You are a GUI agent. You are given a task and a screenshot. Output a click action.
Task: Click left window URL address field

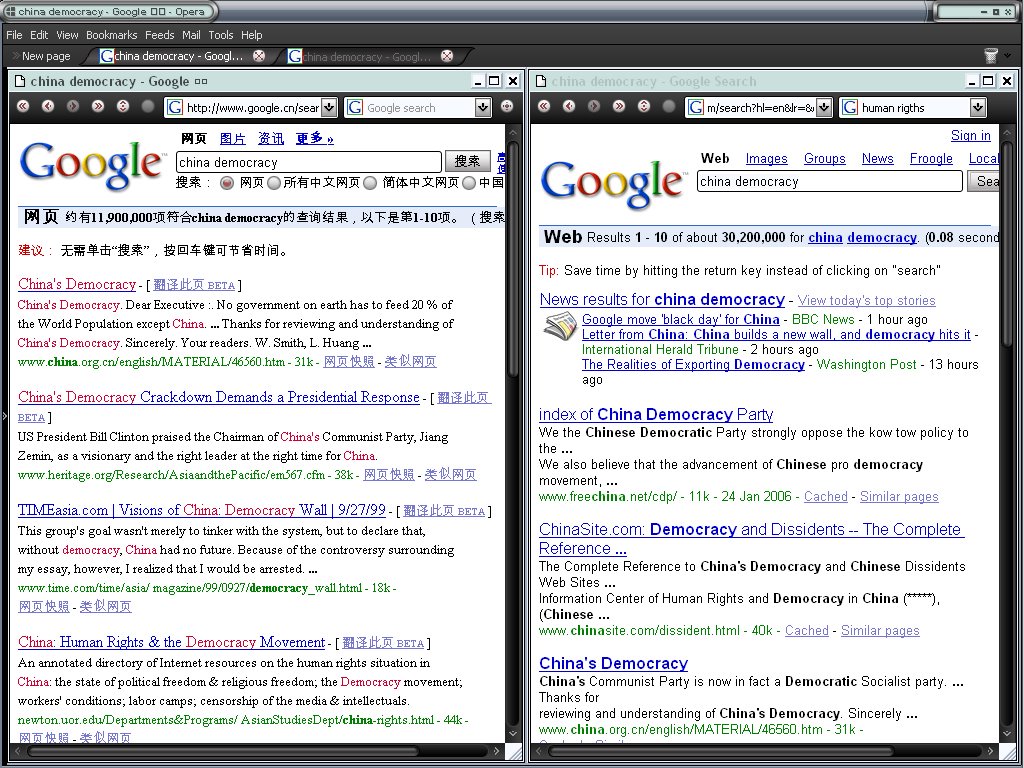coord(252,108)
